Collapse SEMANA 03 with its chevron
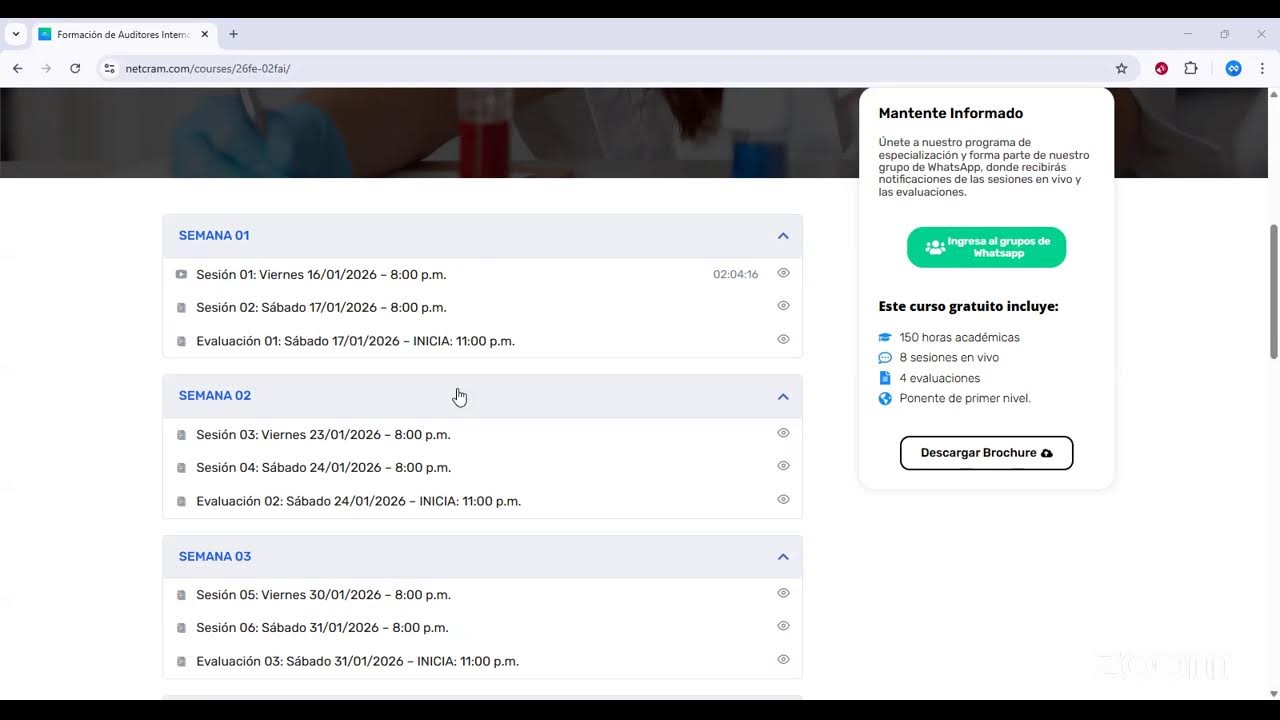The width and height of the screenshot is (1280, 720). 783,557
